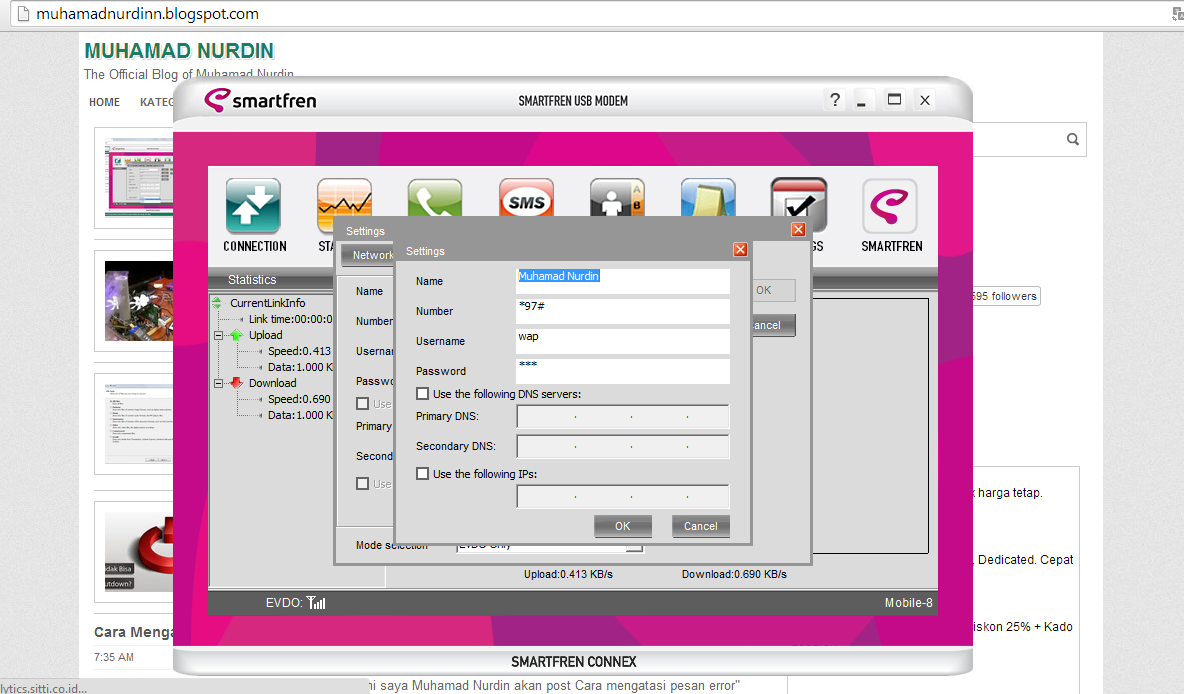Click the Mobile-8 status bar text
Image resolution: width=1184 pixels, height=694 pixels.
pos(908,603)
